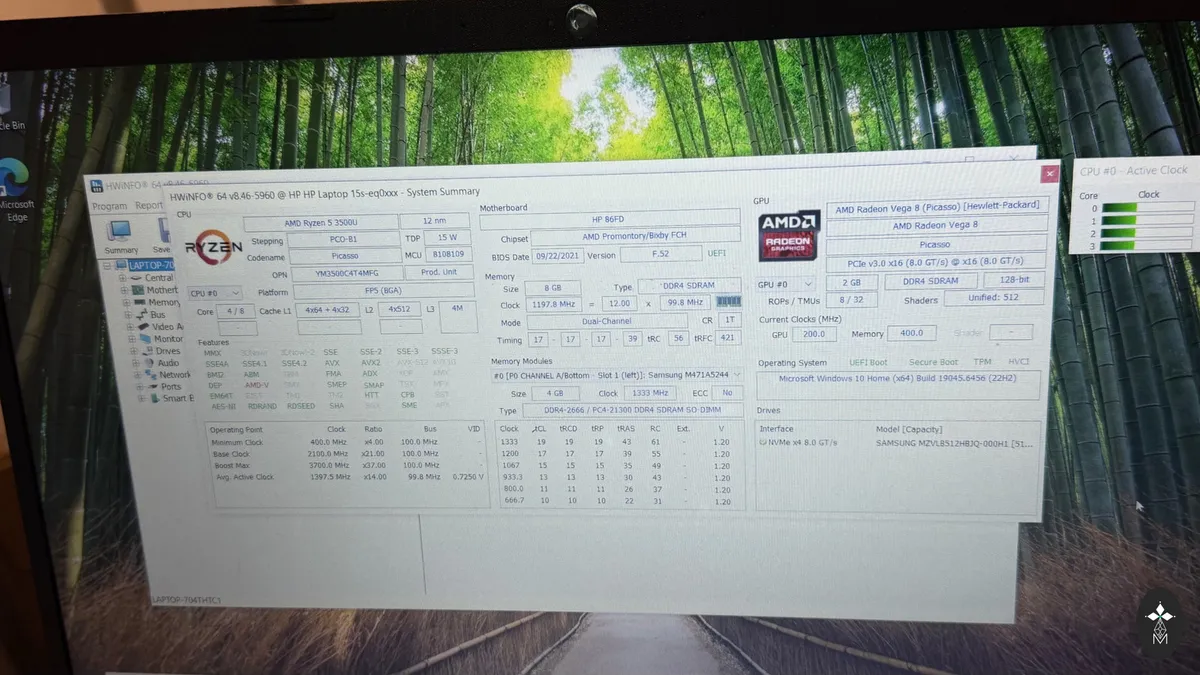1200x675 pixels.
Task: Click the GPU memory clock 400.0 field
Action: click(x=910, y=333)
